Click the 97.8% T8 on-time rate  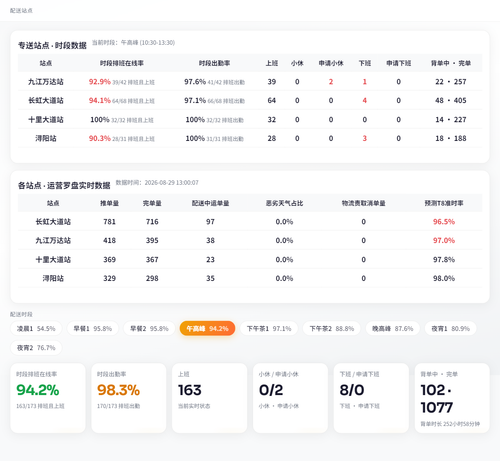(x=444, y=259)
